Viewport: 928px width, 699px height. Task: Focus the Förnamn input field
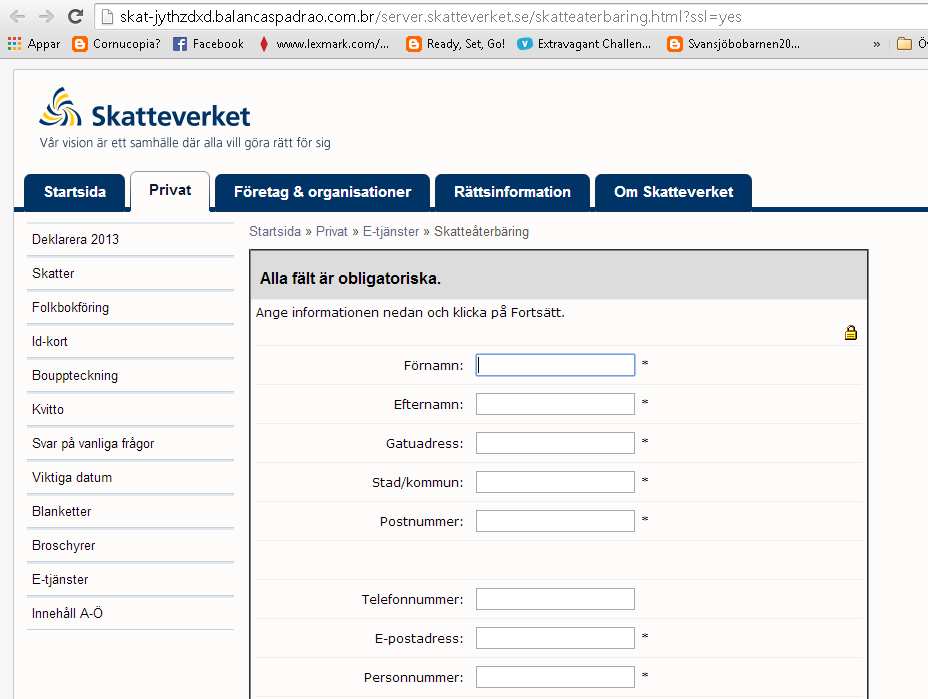[x=555, y=365]
